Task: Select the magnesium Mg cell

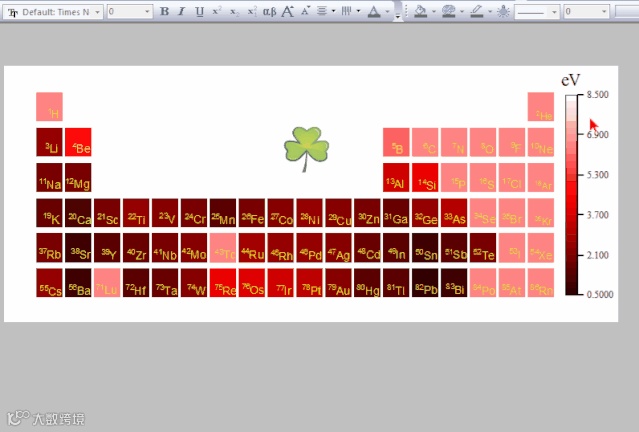Action: [x=78, y=177]
